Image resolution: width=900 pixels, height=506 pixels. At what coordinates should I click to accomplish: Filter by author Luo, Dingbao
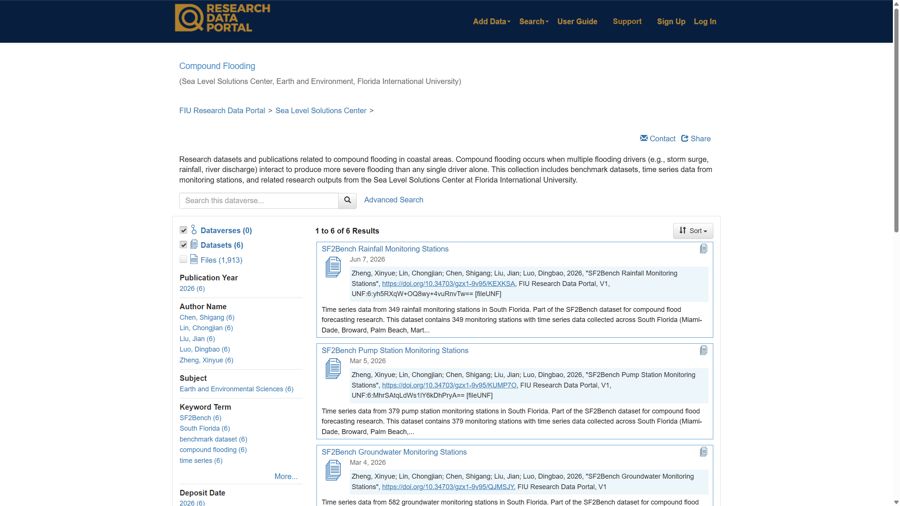pos(204,349)
